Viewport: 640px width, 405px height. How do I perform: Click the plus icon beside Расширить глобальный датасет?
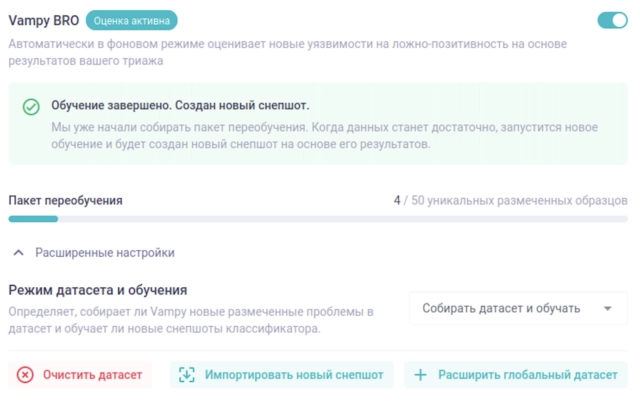[421, 375]
